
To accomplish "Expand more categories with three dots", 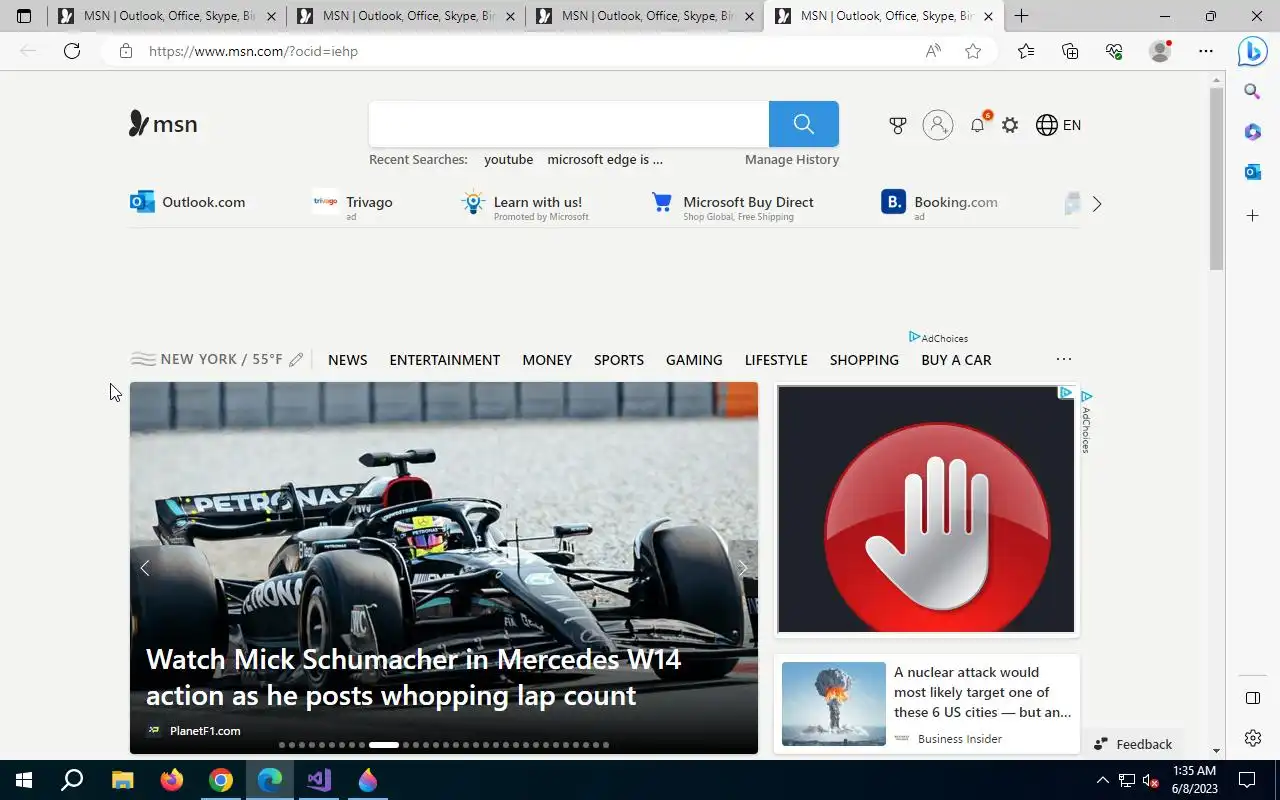I will [x=1064, y=359].
